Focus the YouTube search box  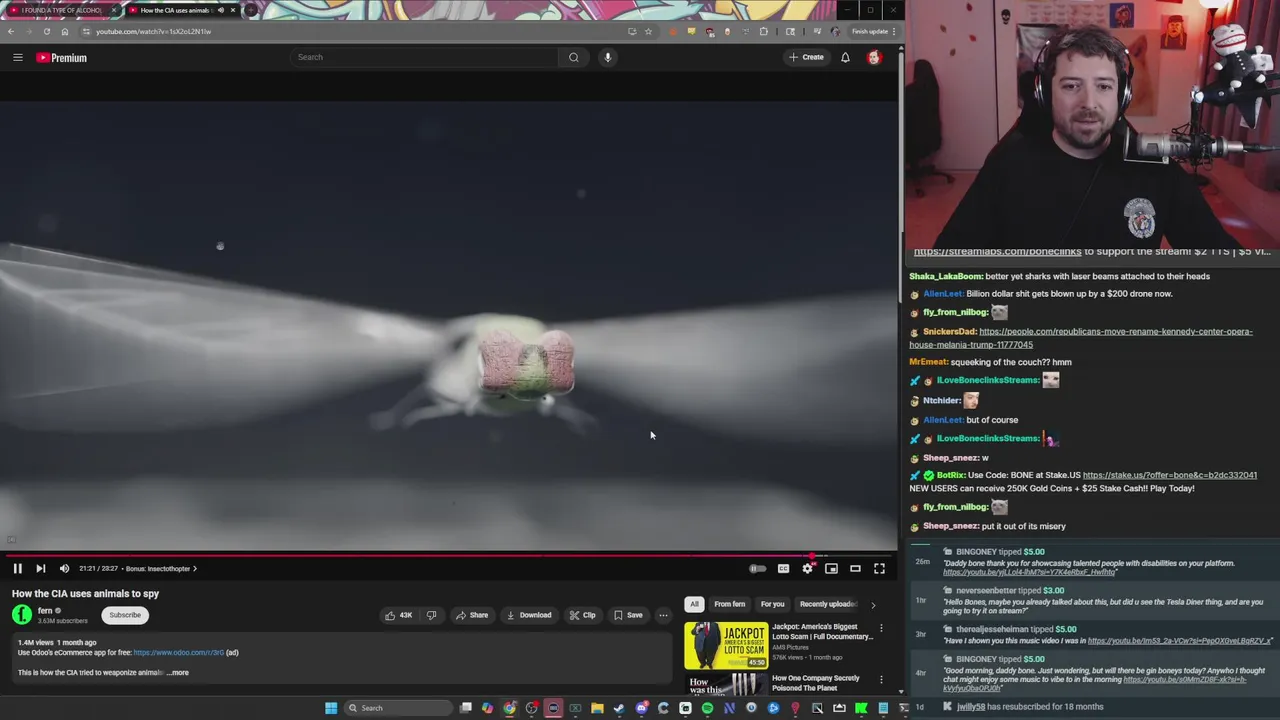coord(425,57)
